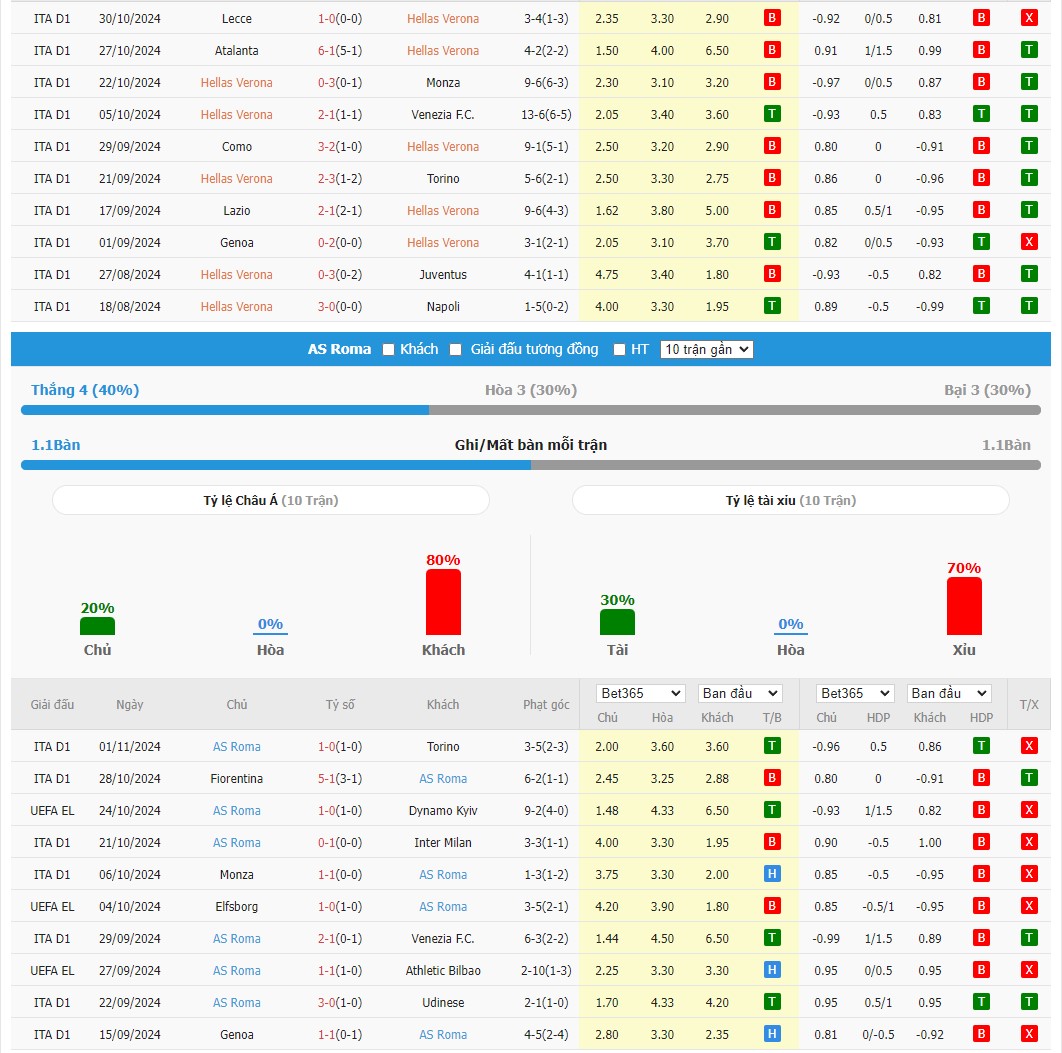Open the 1-0(1-0) score against Torino
The image size is (1062, 1053).
click(x=340, y=747)
